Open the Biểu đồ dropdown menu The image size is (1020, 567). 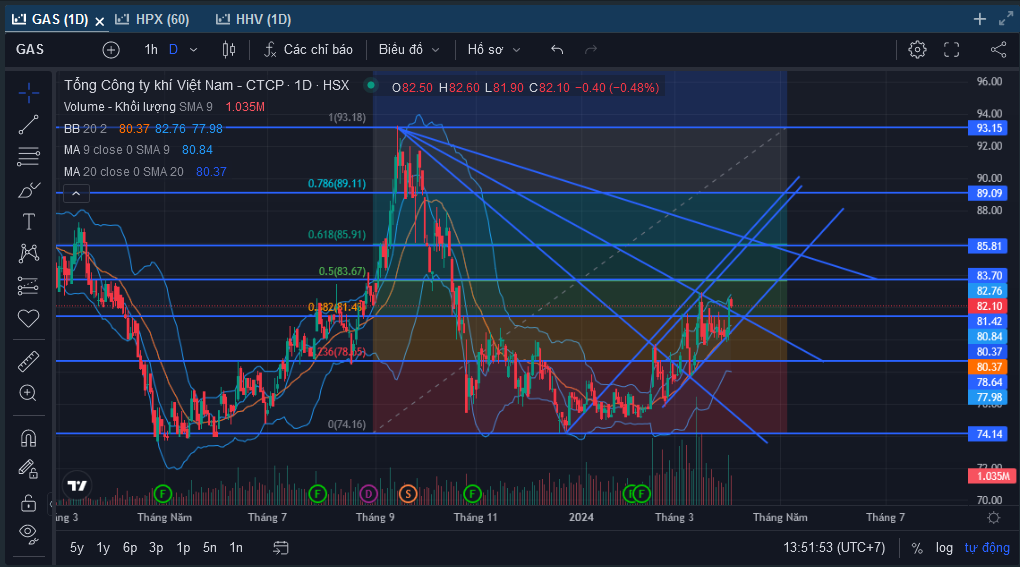(409, 49)
